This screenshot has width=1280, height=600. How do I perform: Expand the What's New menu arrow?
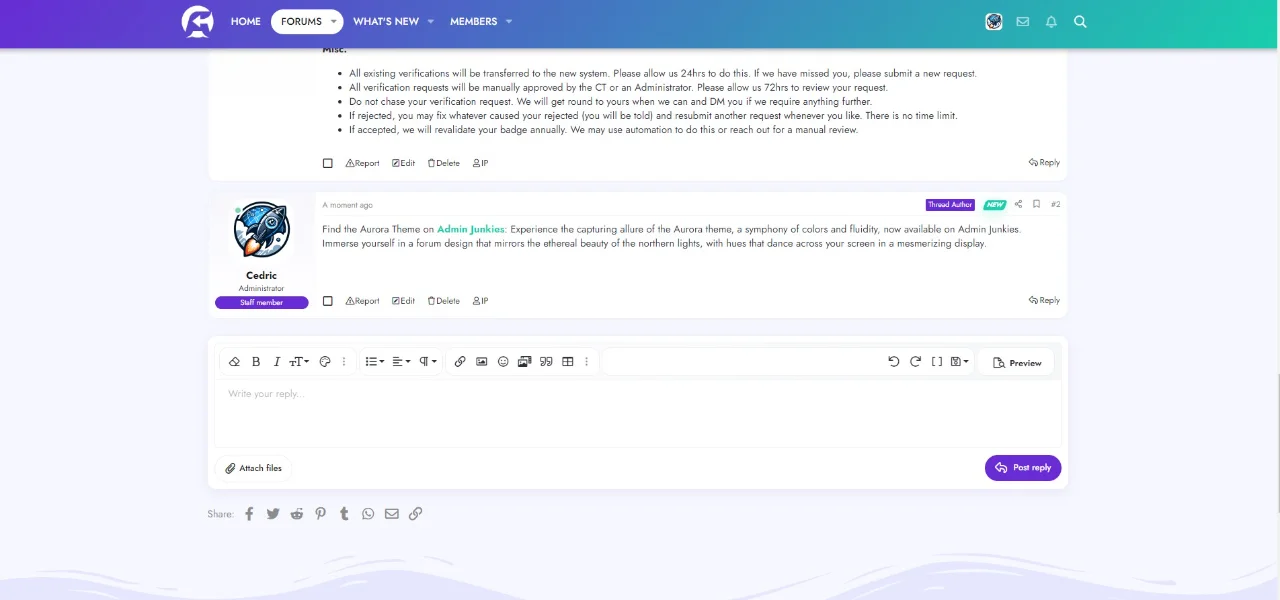click(431, 21)
